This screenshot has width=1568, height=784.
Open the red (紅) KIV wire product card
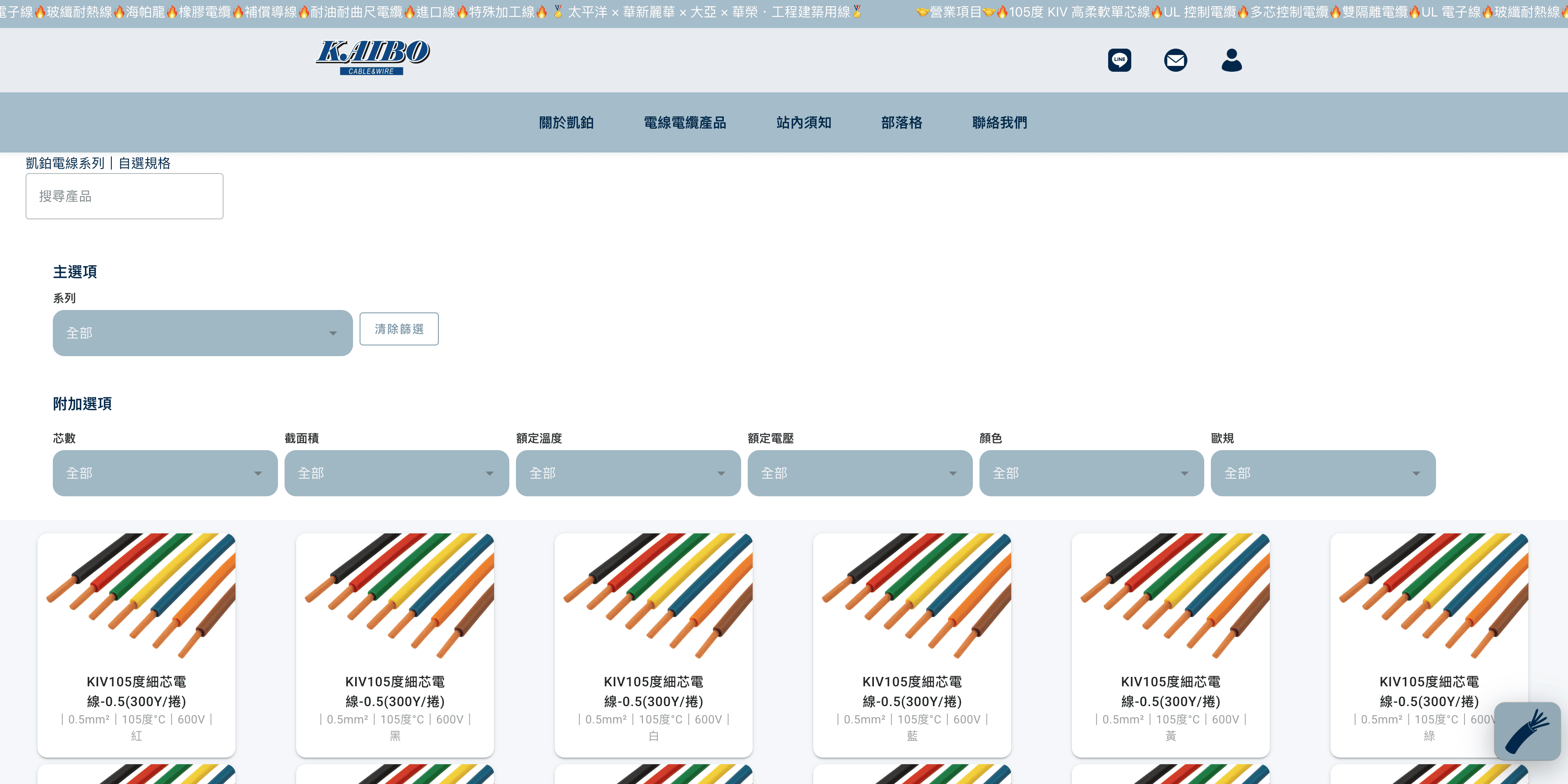click(137, 644)
